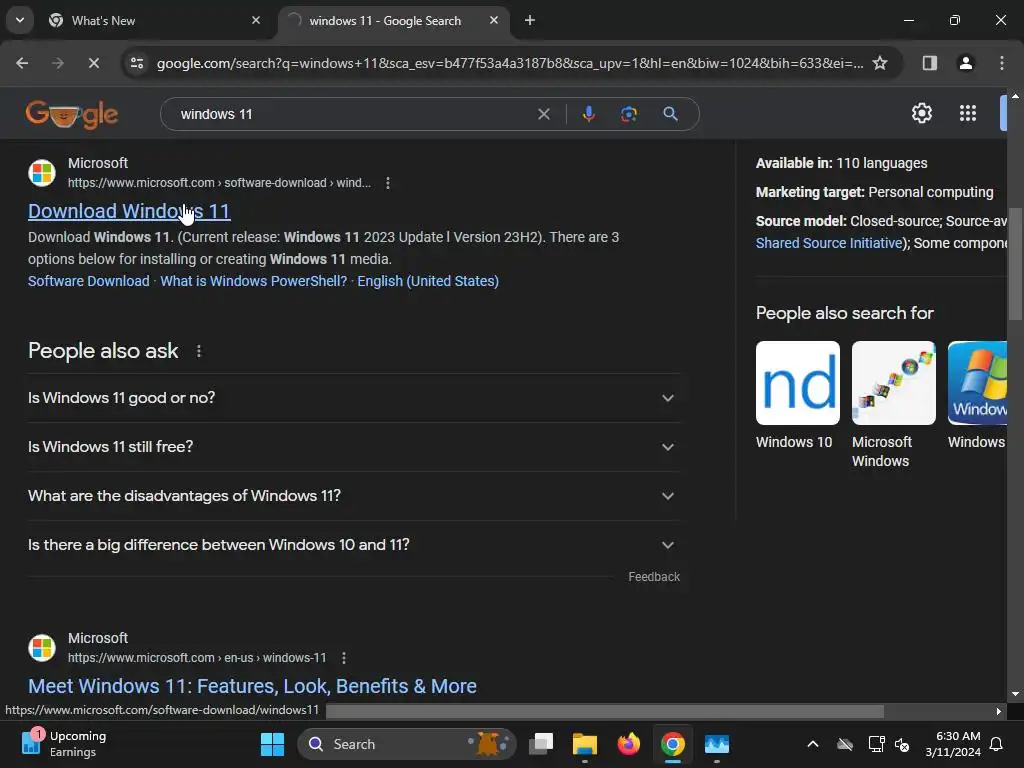Image resolution: width=1024 pixels, height=768 pixels.
Task: Open Task View from the taskbar
Action: tap(541, 744)
